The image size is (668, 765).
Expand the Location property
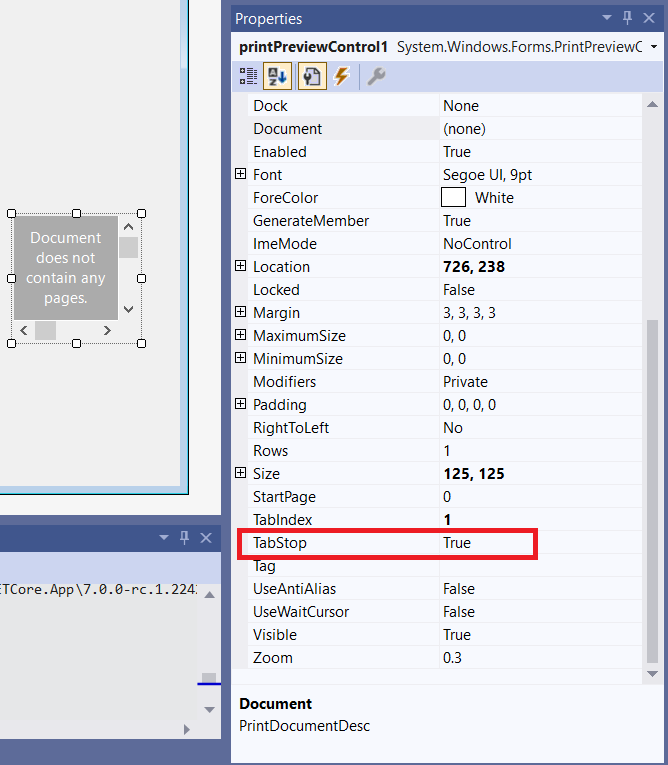tap(240, 265)
